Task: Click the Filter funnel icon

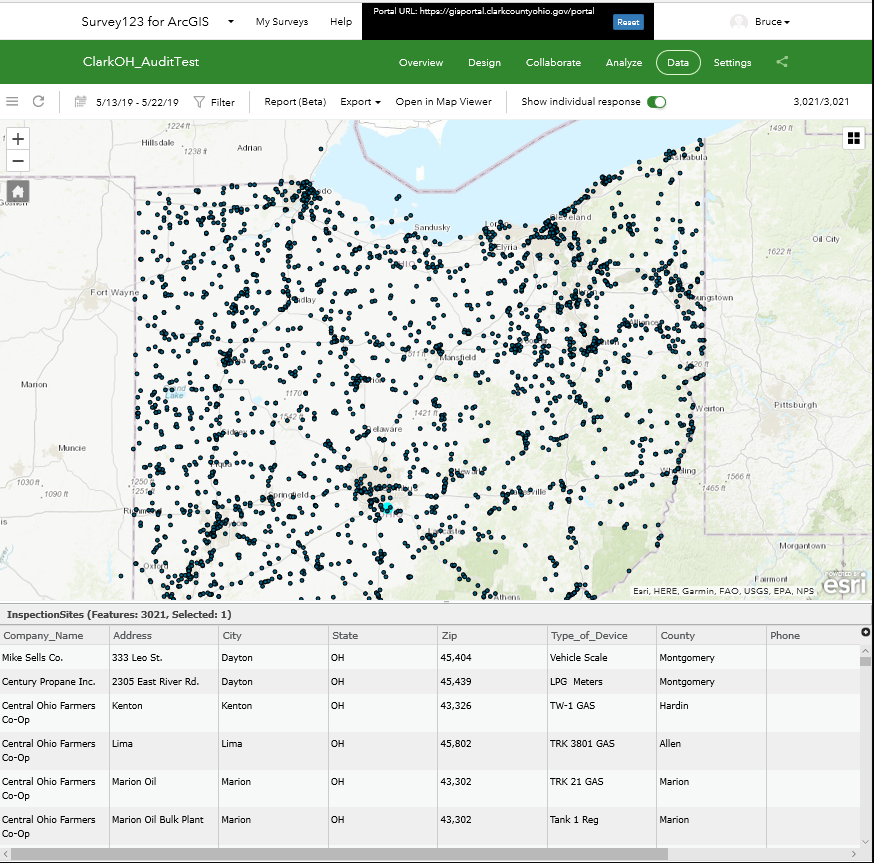Action: tap(199, 102)
